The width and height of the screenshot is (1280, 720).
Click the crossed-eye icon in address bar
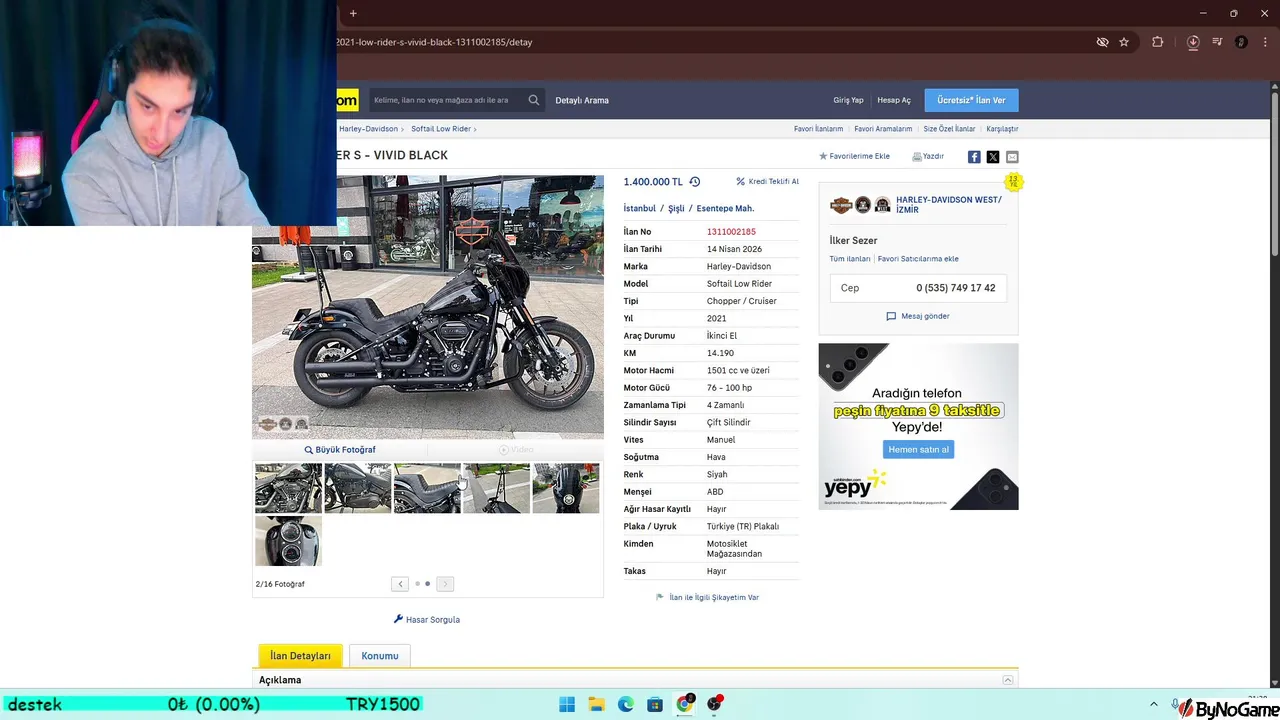[1102, 42]
